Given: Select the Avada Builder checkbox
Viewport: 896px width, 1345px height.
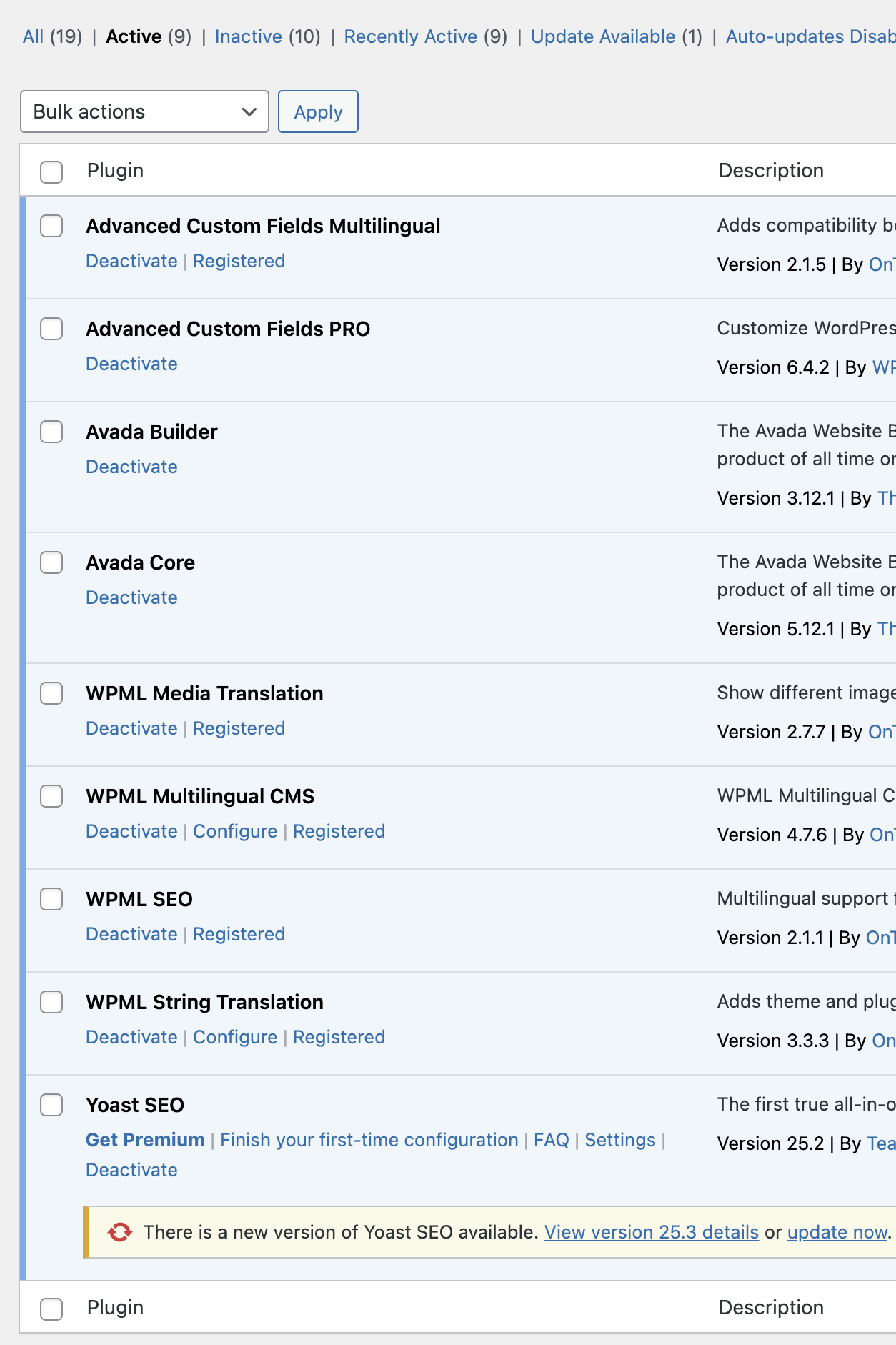Looking at the screenshot, I should [51, 432].
